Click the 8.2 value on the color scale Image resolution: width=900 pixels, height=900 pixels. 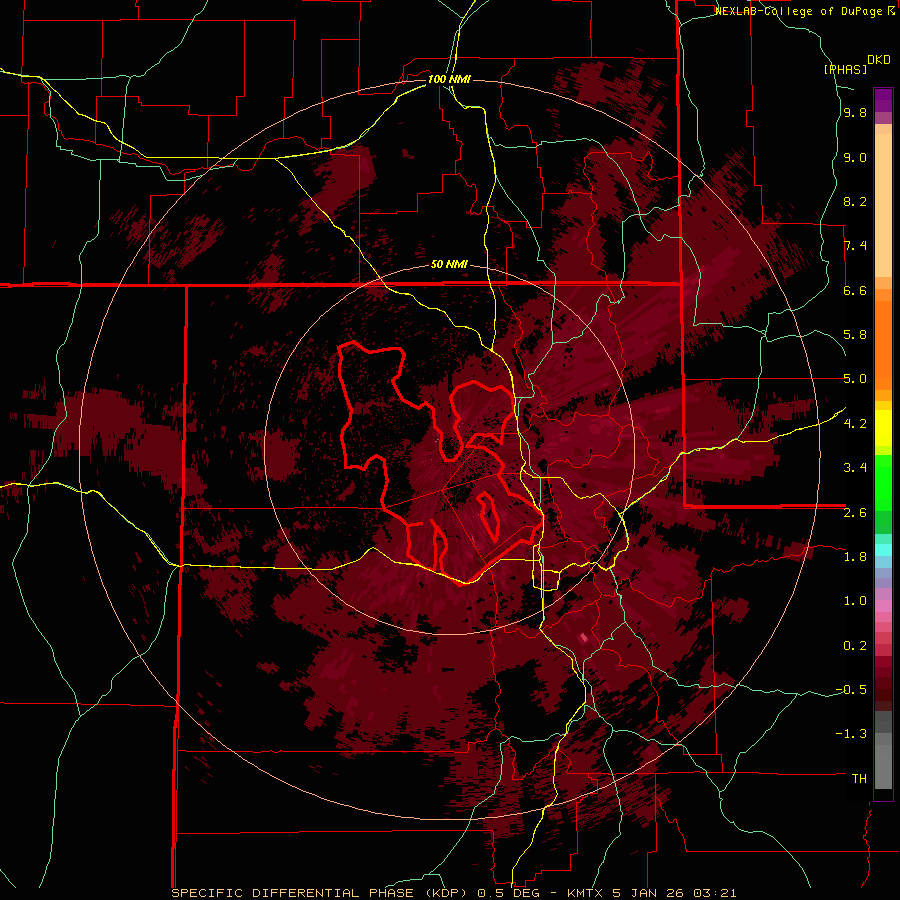point(855,201)
